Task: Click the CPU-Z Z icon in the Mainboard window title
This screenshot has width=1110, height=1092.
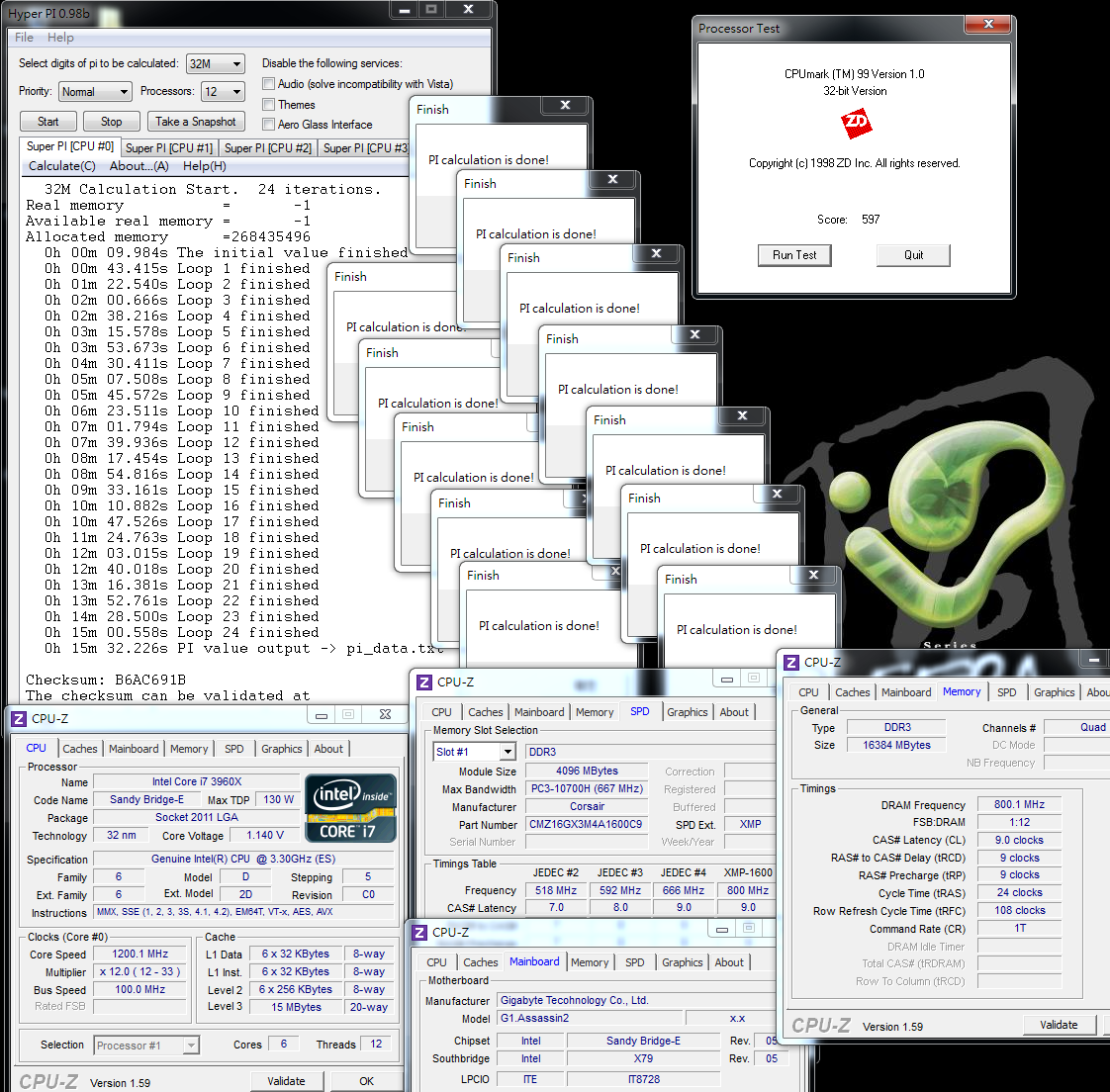Action: [419, 933]
